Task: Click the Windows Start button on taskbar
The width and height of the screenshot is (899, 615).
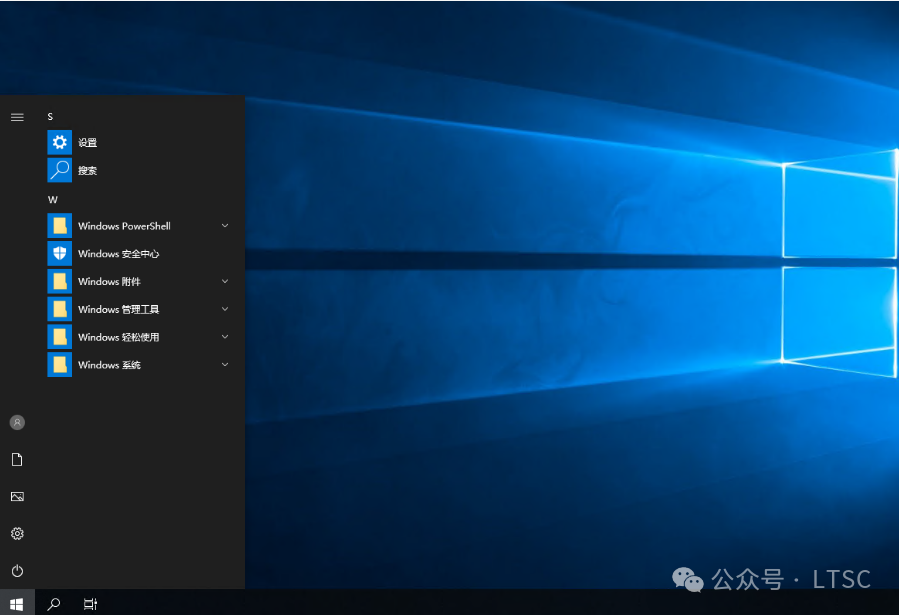Action: pyautogui.click(x=17, y=603)
